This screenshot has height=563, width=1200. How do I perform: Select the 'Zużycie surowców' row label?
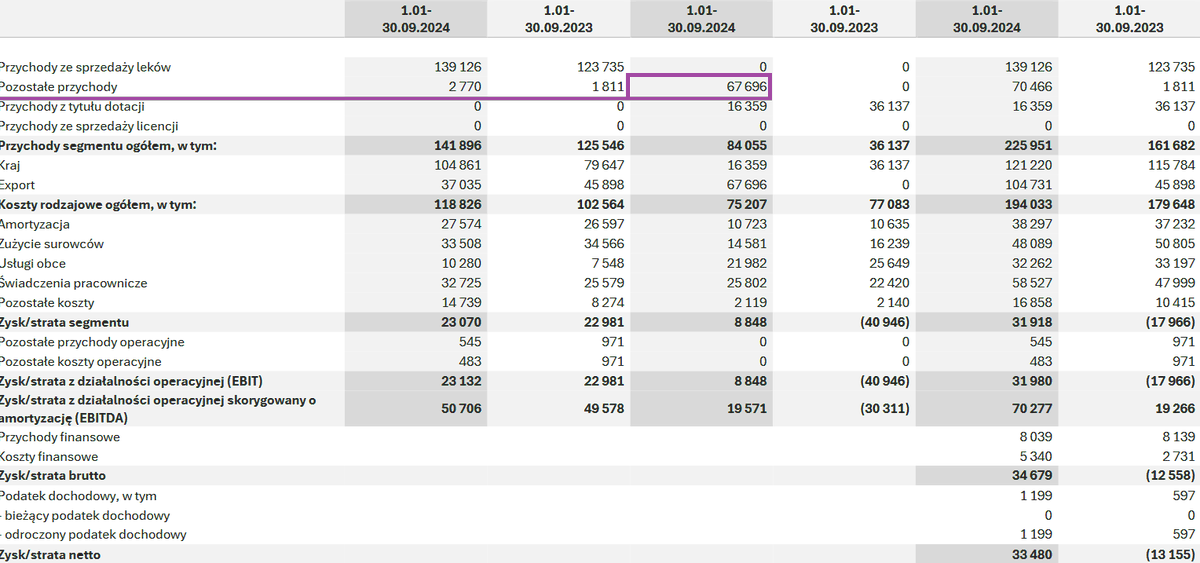pyautogui.click(x=52, y=244)
